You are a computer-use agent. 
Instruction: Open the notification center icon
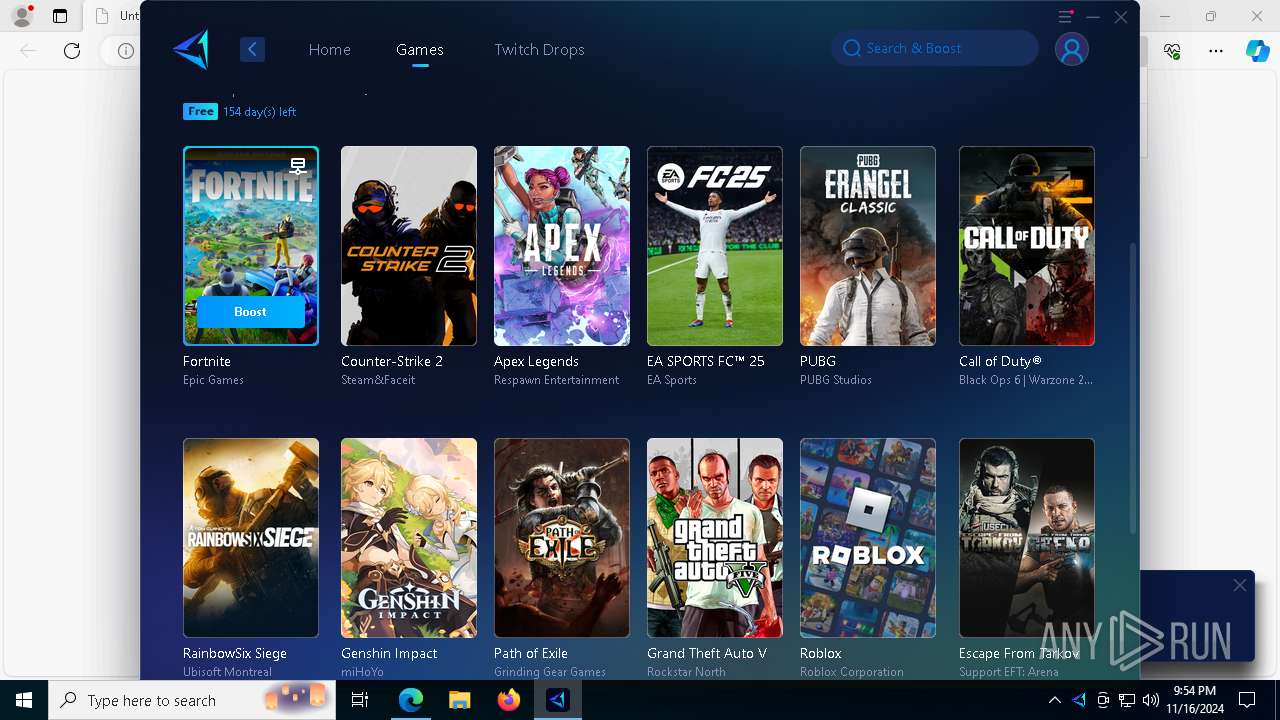(x=1247, y=700)
